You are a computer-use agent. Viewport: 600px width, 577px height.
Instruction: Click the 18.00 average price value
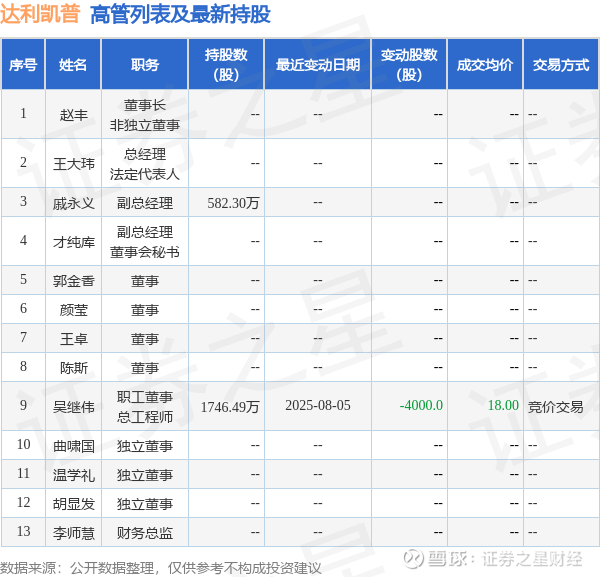[503, 405]
